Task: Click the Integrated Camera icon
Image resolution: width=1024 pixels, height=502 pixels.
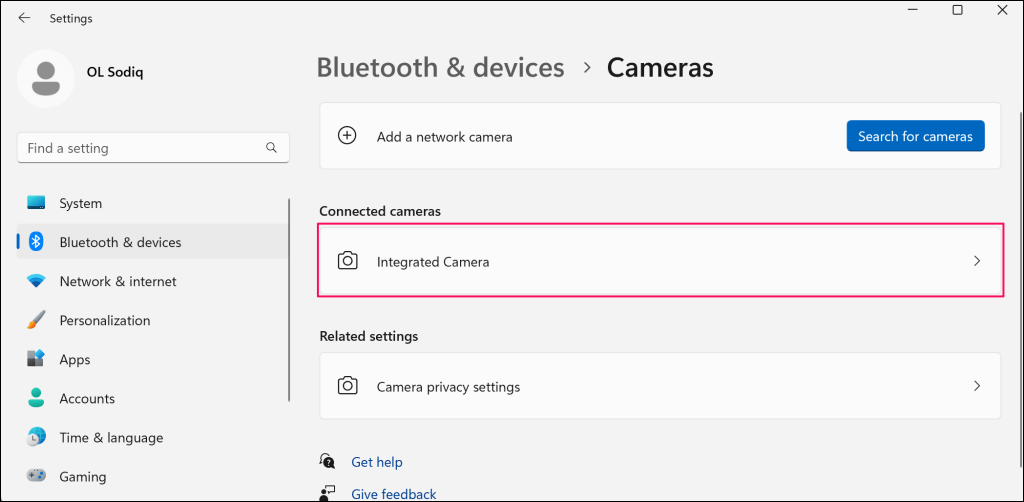Action: [x=347, y=261]
